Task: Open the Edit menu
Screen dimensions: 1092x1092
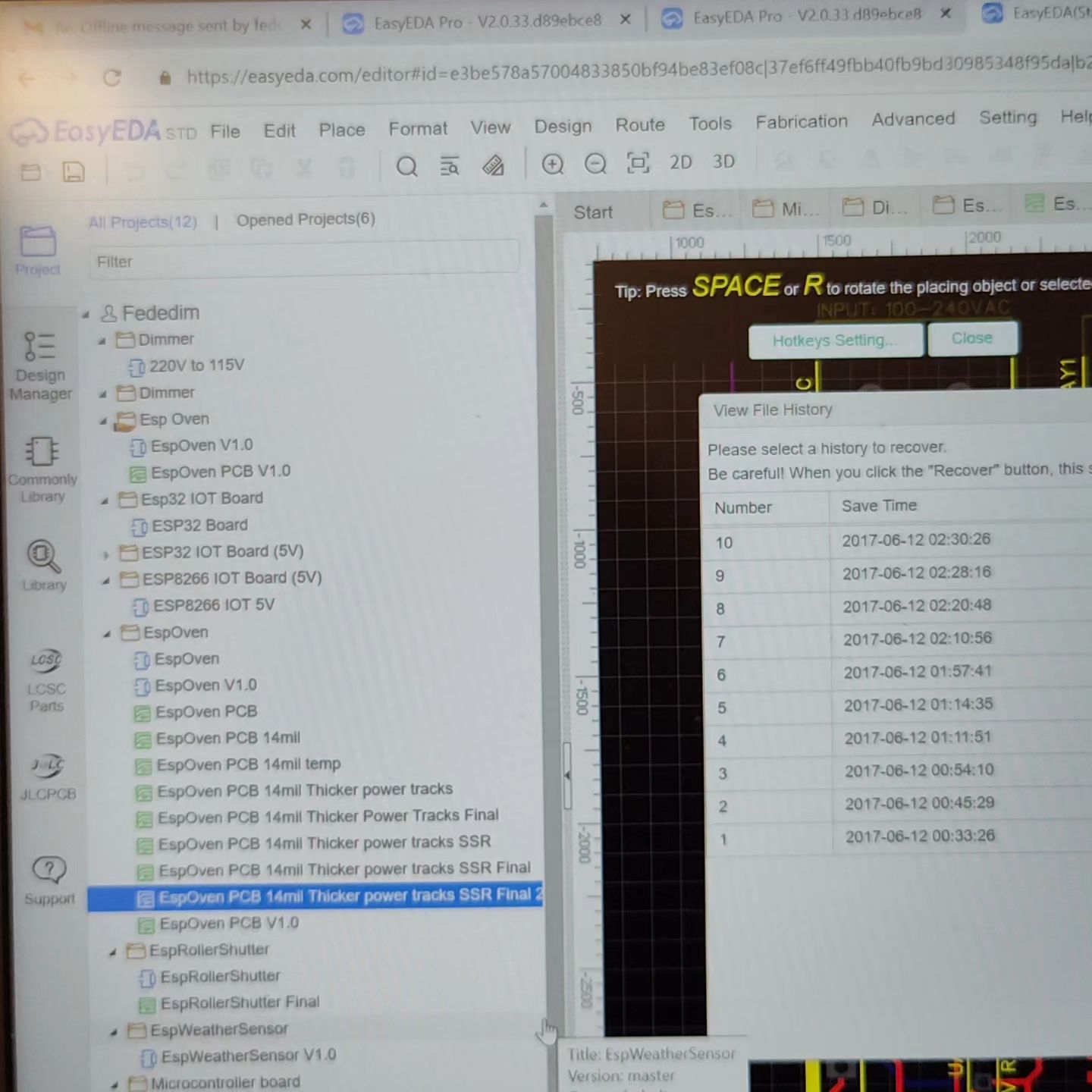Action: coord(279,130)
